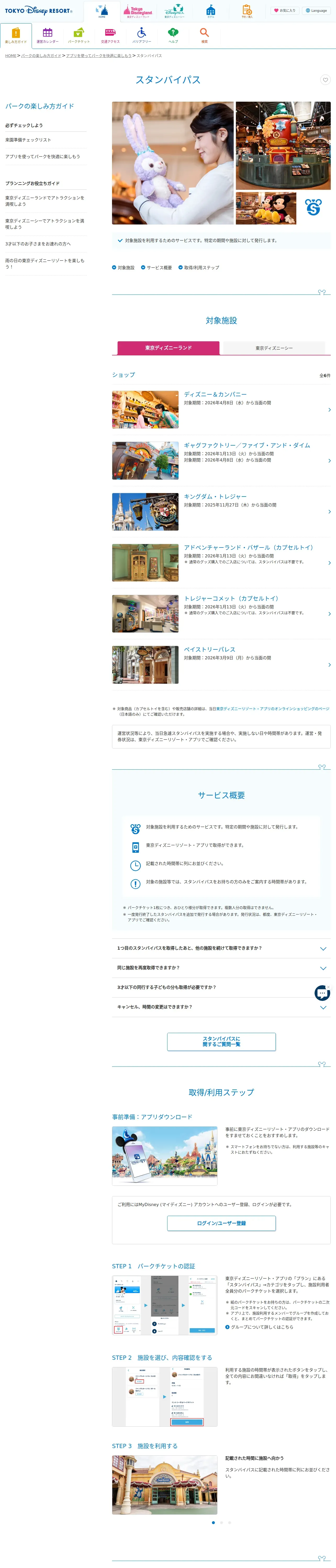Click the Tokyo Disney Resort logo
Image resolution: width=336 pixels, height=1568 pixels.
click(x=38, y=10)
